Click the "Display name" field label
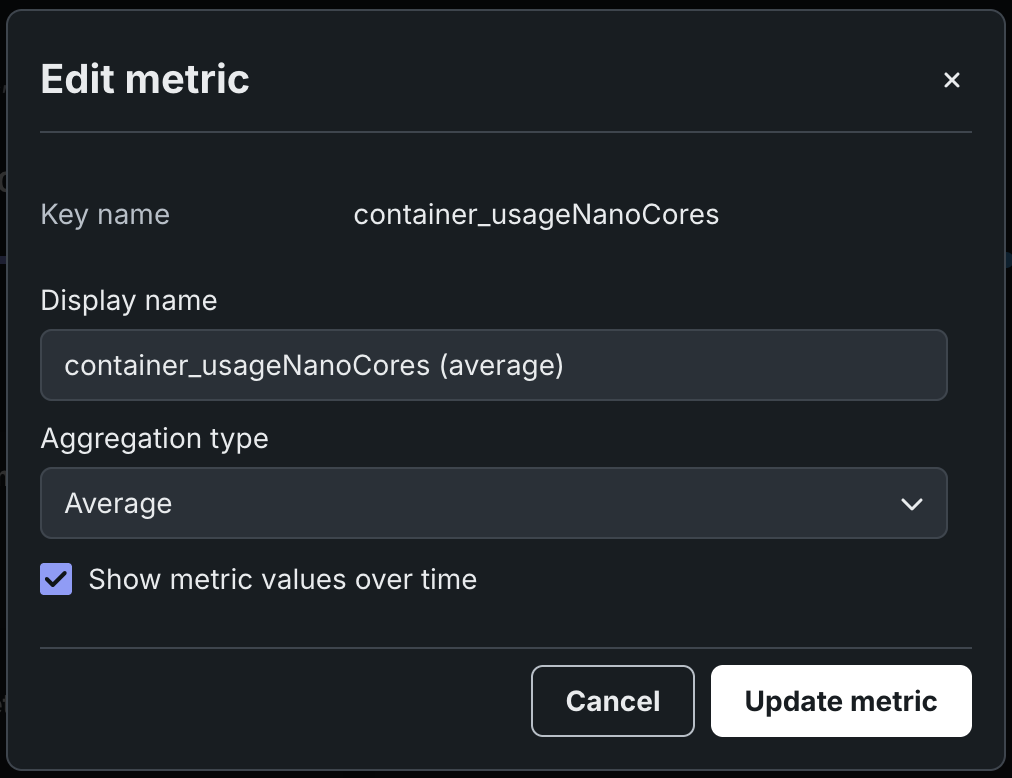The width and height of the screenshot is (1012, 778). pyautogui.click(x=129, y=300)
